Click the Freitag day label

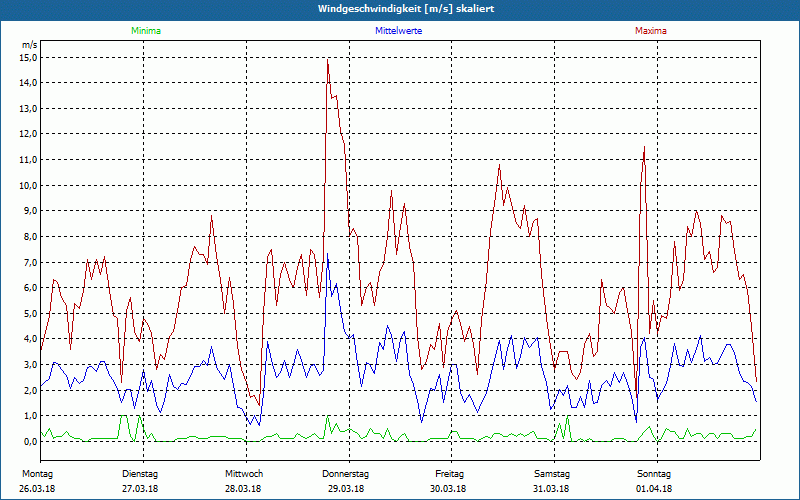(449, 474)
